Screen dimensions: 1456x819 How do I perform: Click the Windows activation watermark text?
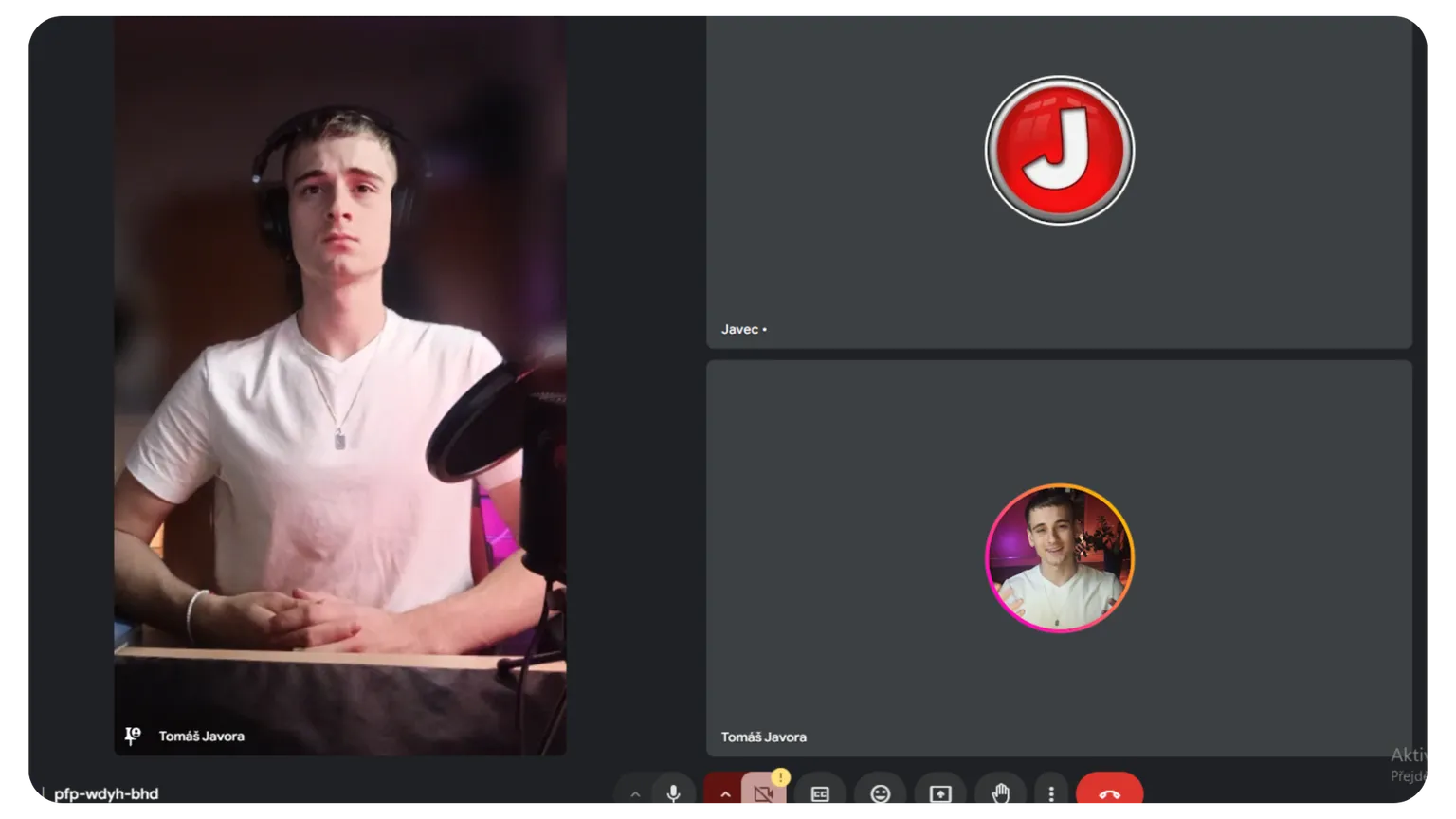click(1410, 764)
